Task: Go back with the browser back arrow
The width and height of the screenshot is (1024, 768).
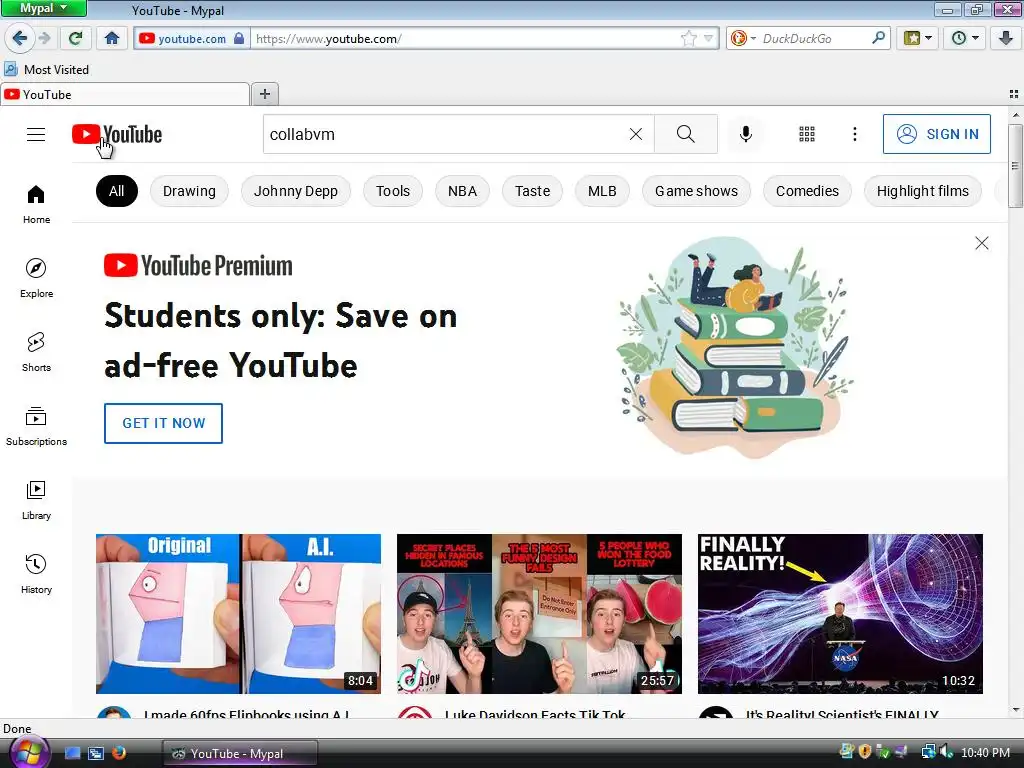Action: coord(20,38)
